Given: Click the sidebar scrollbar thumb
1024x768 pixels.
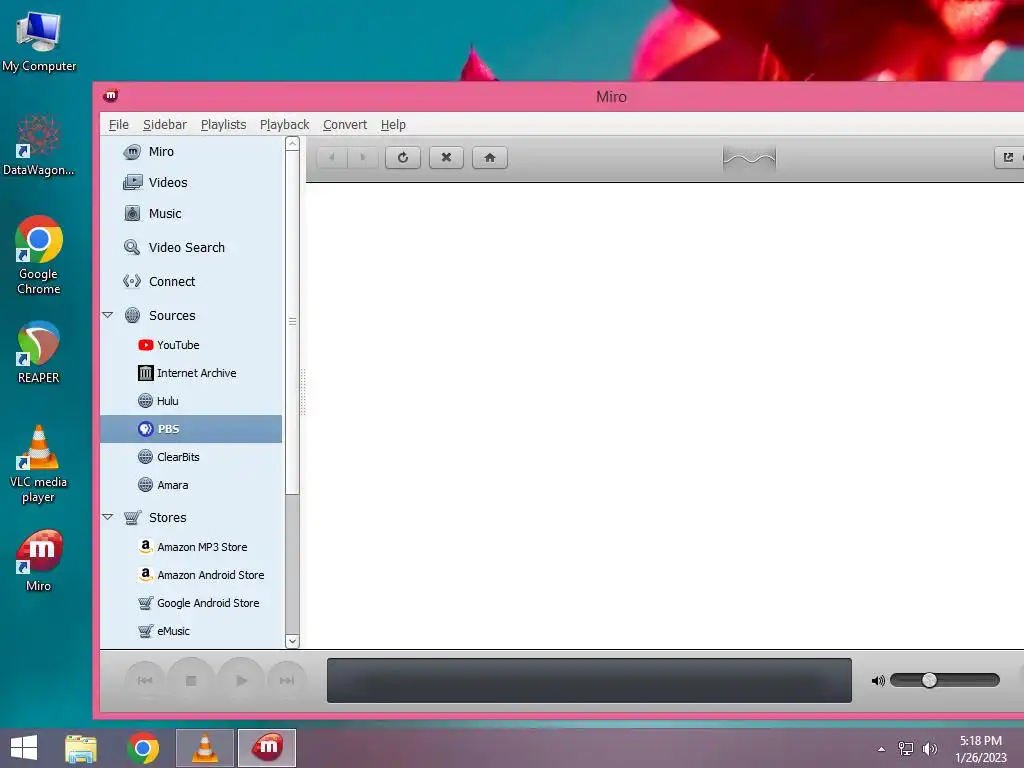Looking at the screenshot, I should point(293,322).
